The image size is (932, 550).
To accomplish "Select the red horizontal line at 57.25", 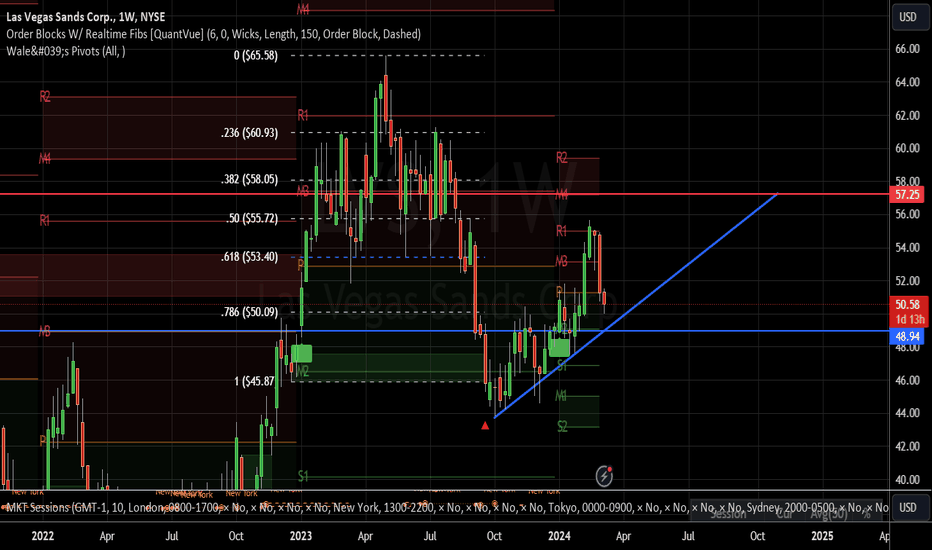I will [445, 194].
